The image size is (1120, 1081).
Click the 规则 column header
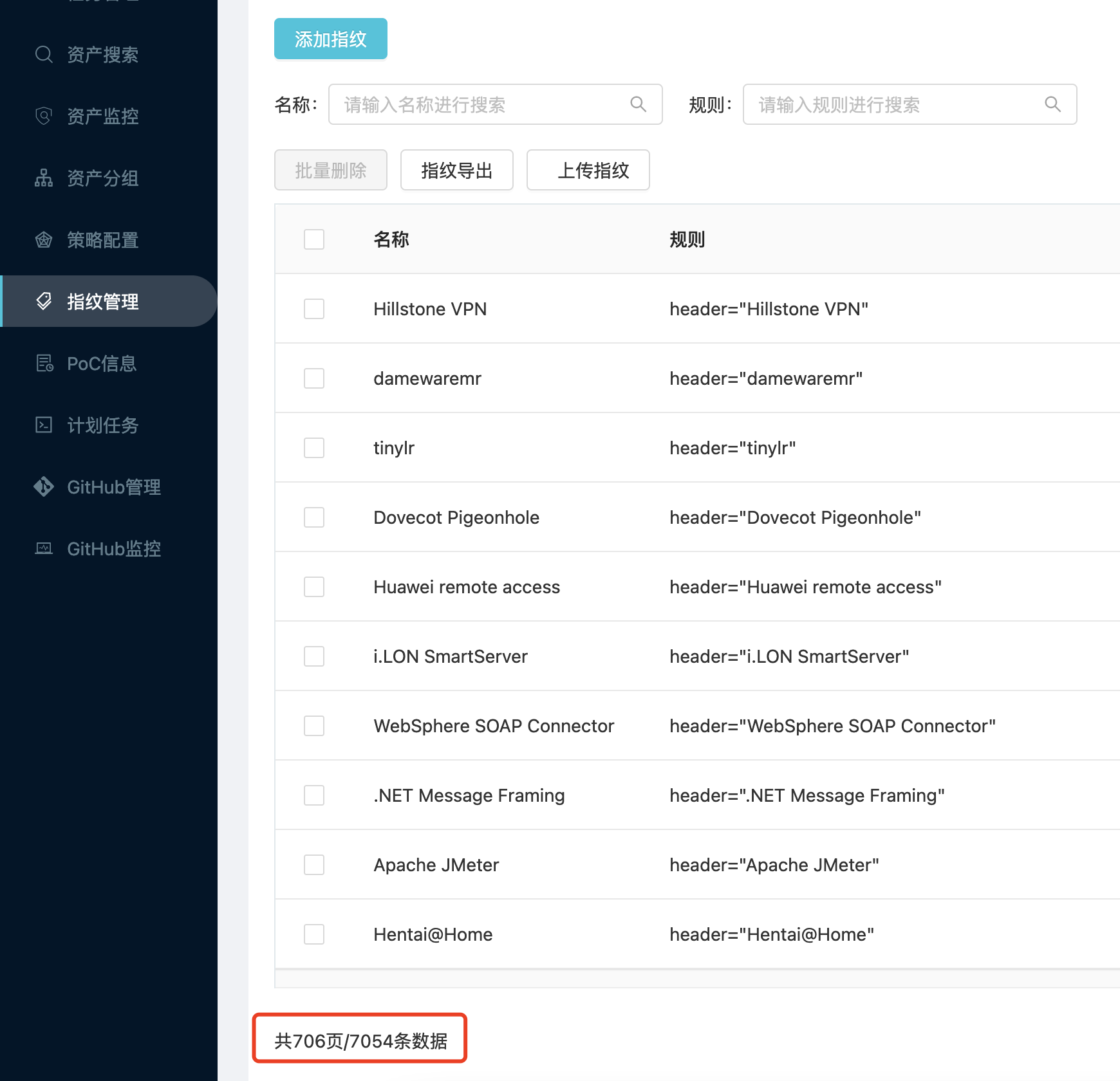[x=687, y=239]
